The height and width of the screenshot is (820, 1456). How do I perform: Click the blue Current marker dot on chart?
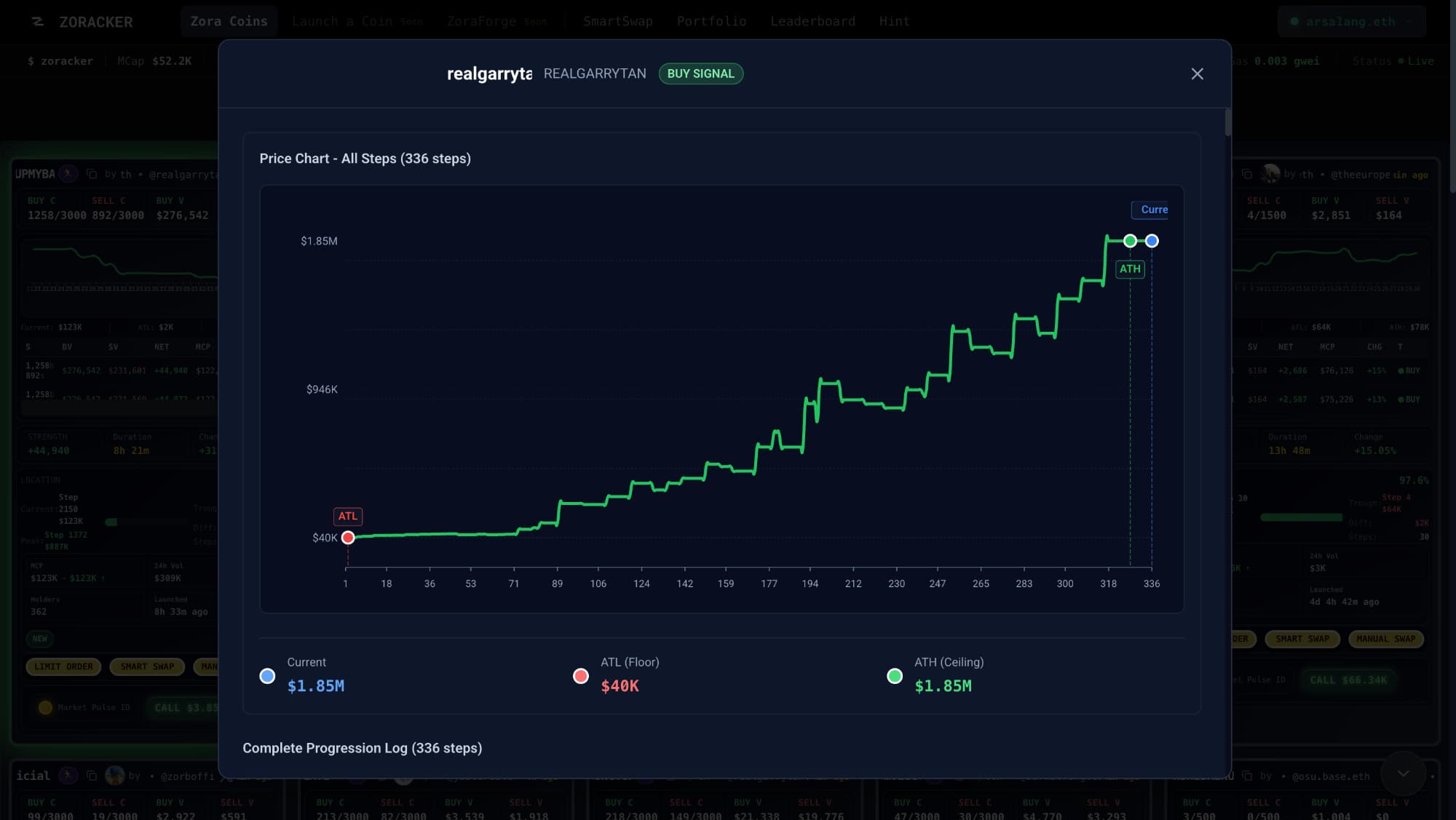pyautogui.click(x=1152, y=241)
